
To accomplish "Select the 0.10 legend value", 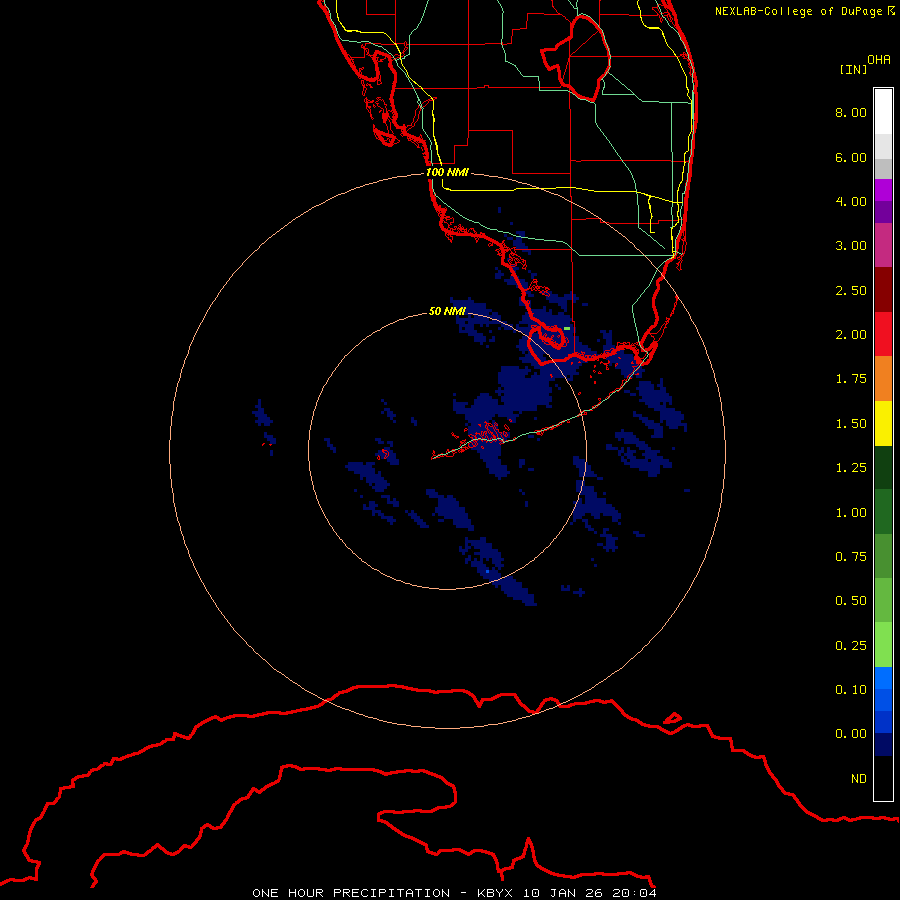I will (x=851, y=690).
